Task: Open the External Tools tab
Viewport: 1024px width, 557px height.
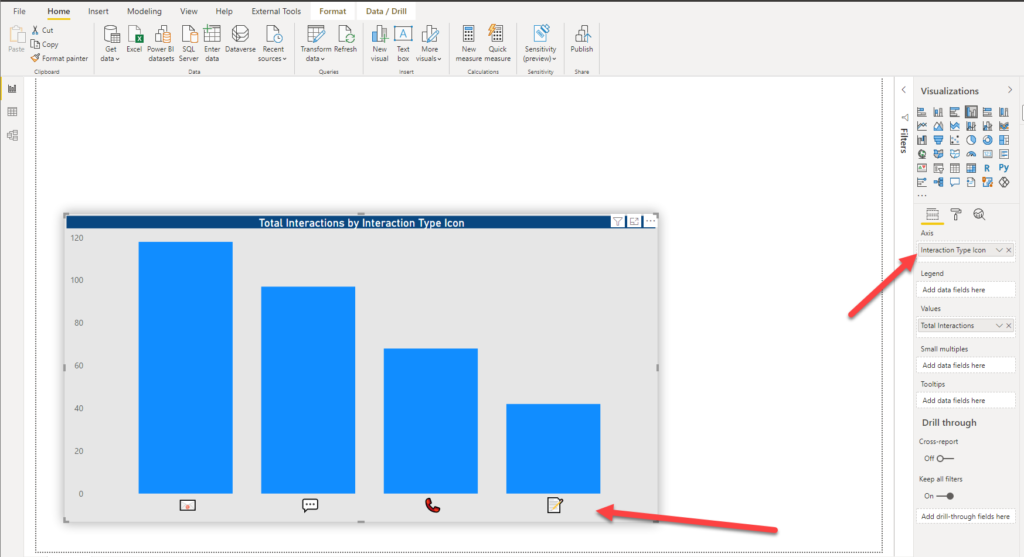Action: [276, 11]
